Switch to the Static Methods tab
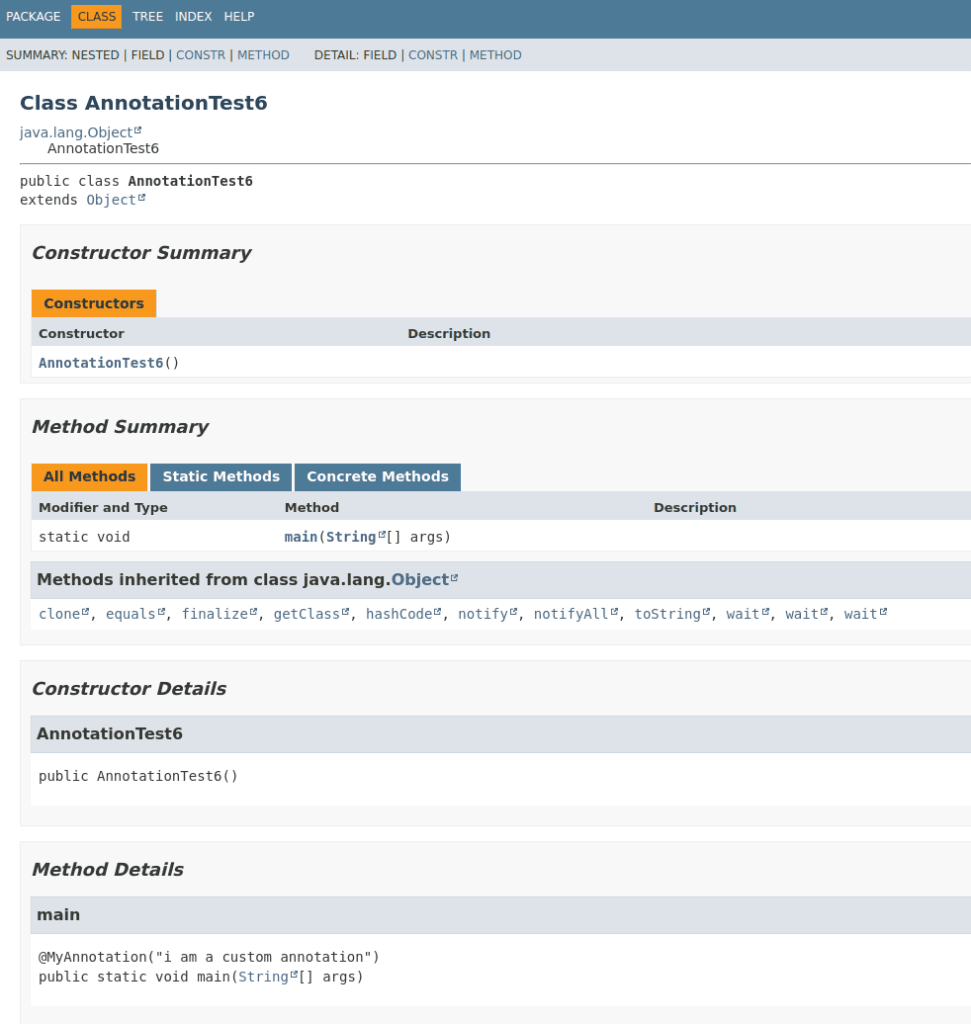 click(x=221, y=477)
